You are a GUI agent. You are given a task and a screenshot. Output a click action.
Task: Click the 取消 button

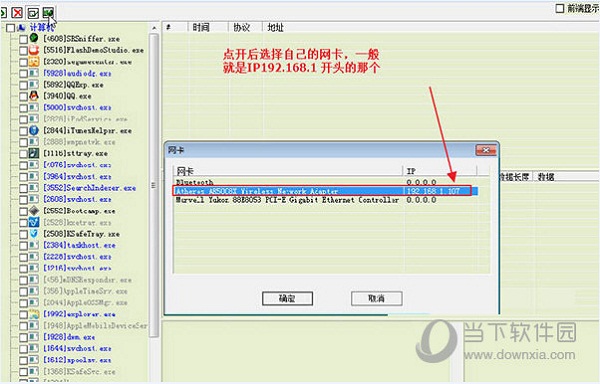pos(377,298)
